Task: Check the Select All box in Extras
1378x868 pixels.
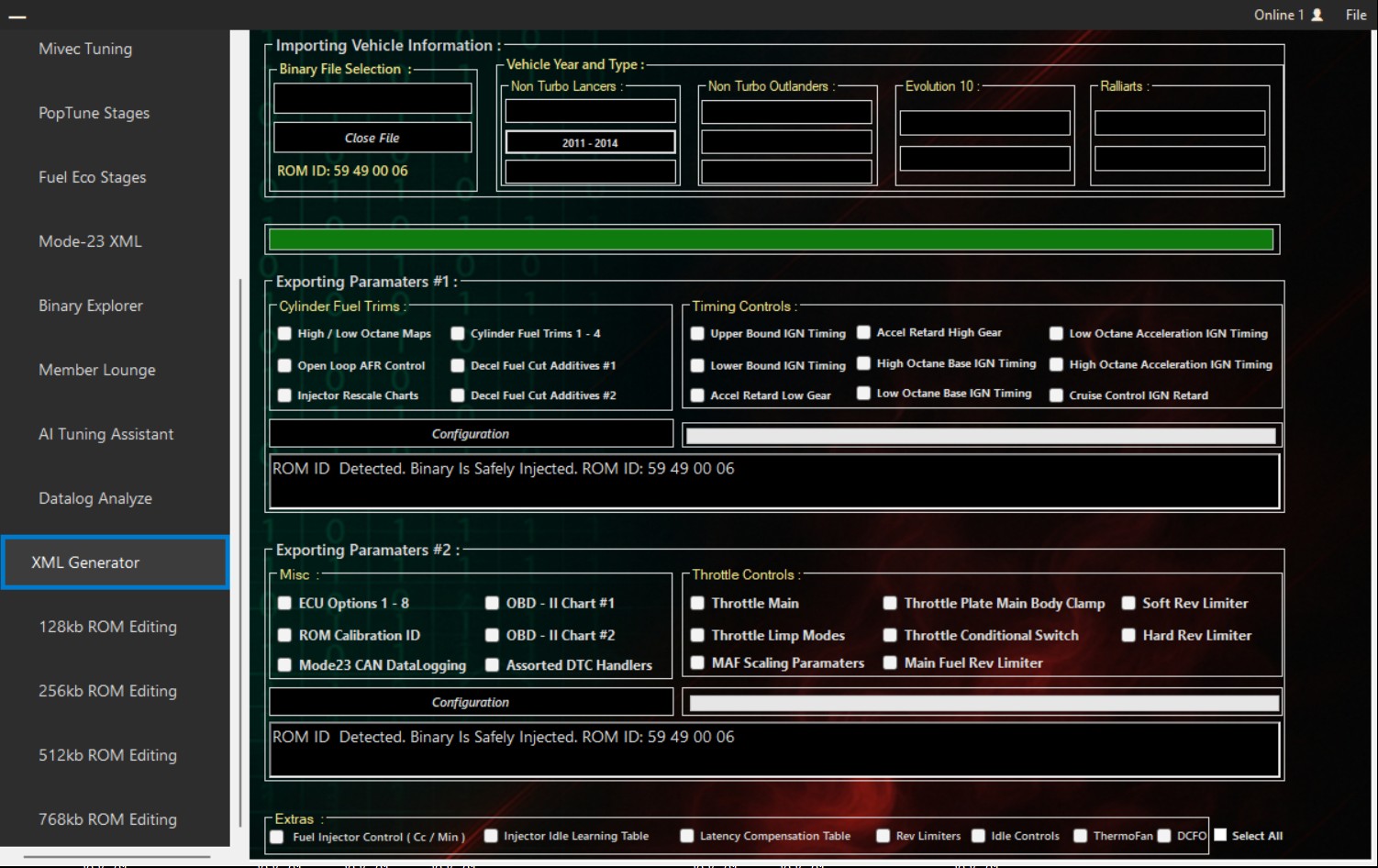Action: tap(1220, 833)
